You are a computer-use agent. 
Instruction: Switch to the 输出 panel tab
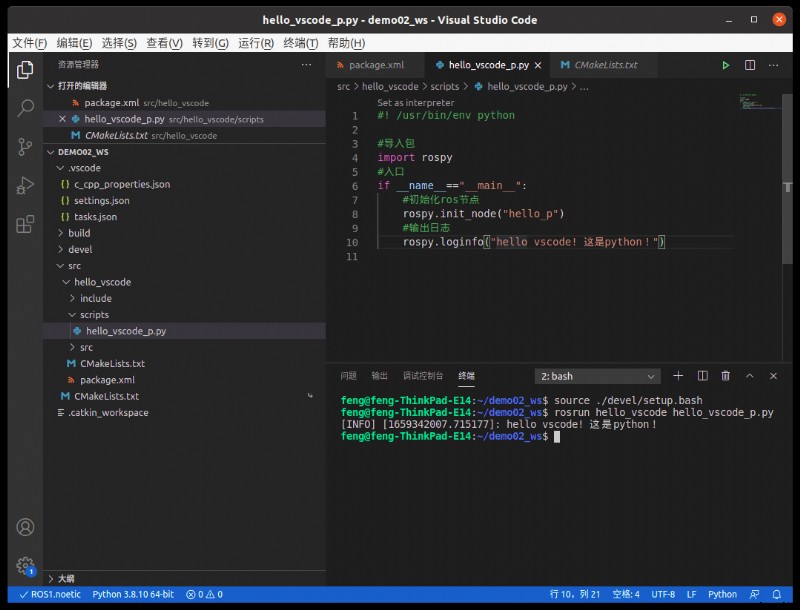380,376
